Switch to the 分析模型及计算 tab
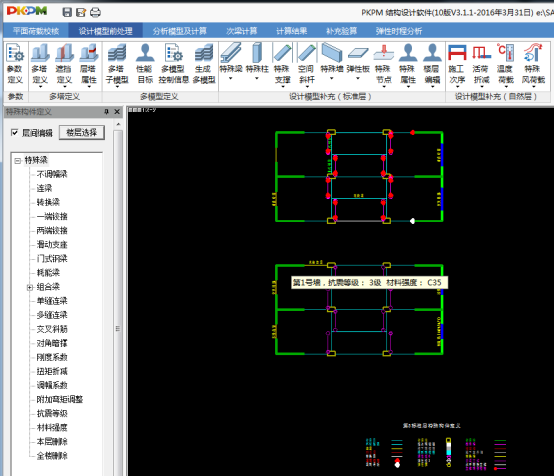This screenshot has width=554, height=476. 179,31
